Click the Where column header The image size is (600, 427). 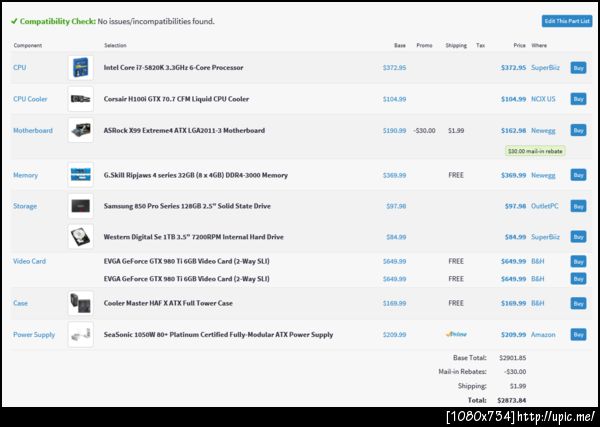click(x=539, y=45)
